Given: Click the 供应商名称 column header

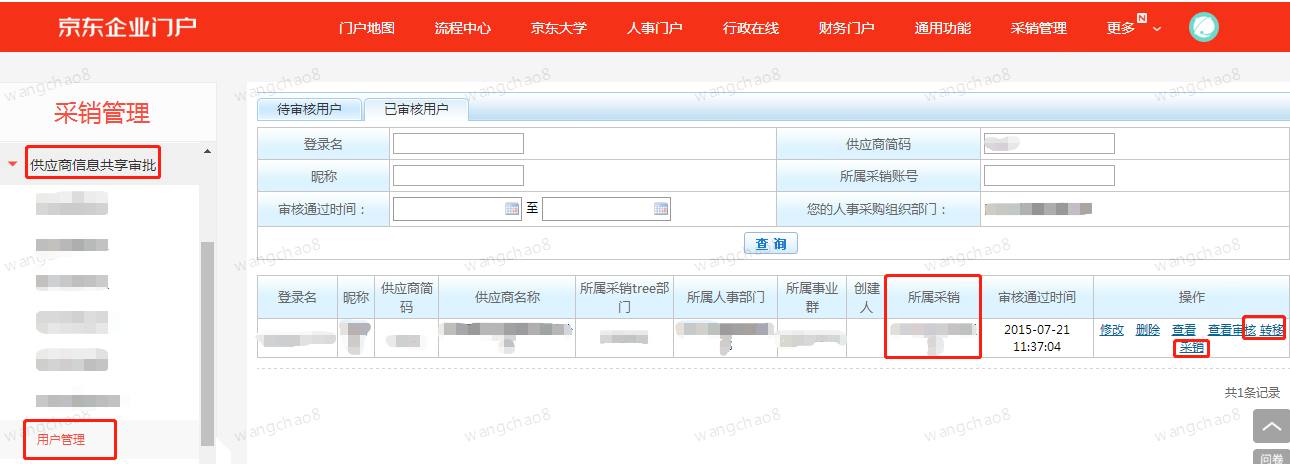Looking at the screenshot, I should point(507,298).
